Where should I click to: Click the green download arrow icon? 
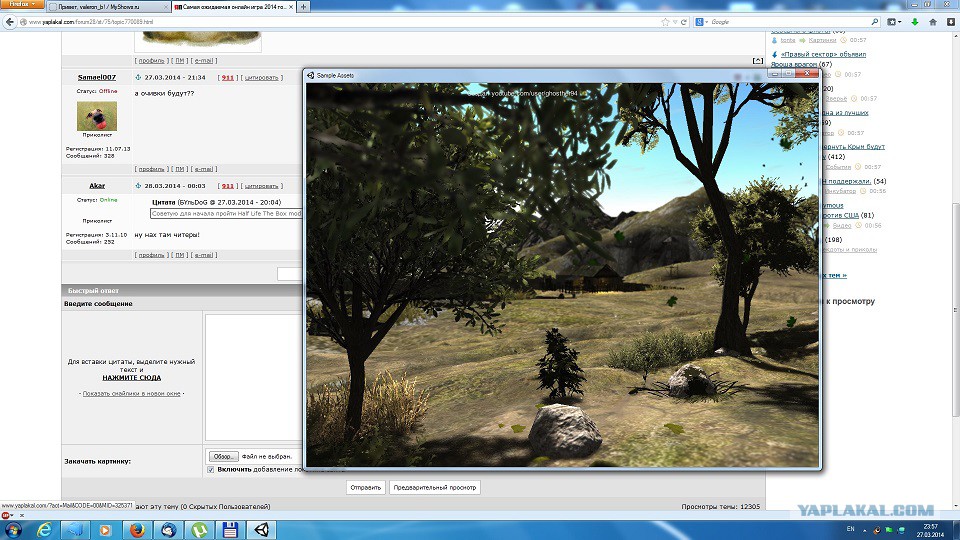coord(915,22)
